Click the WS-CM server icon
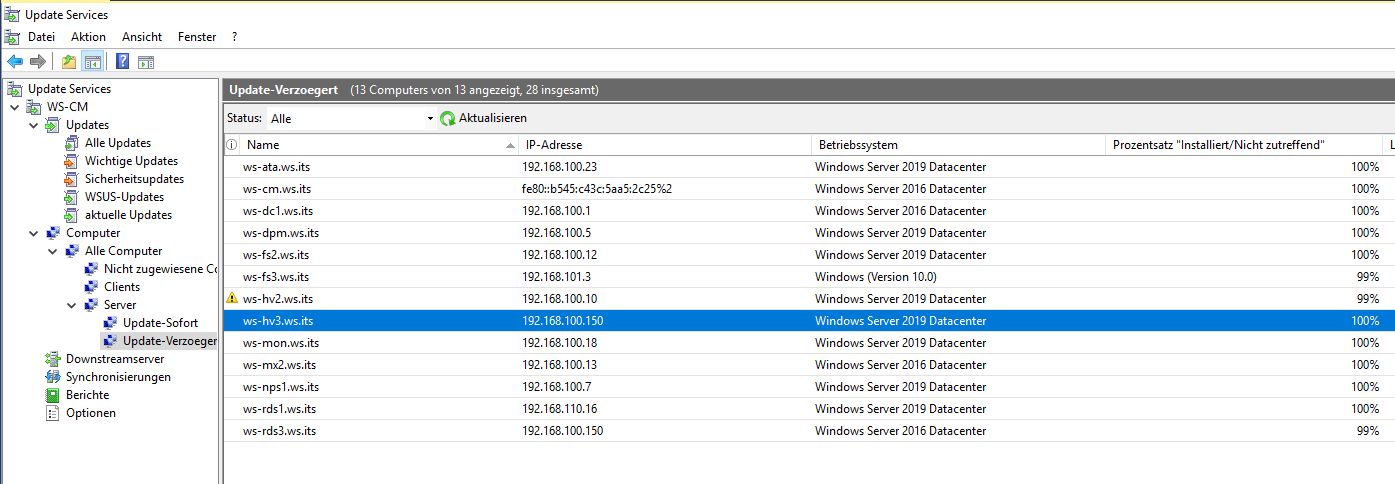The image size is (1395, 484). [34, 107]
